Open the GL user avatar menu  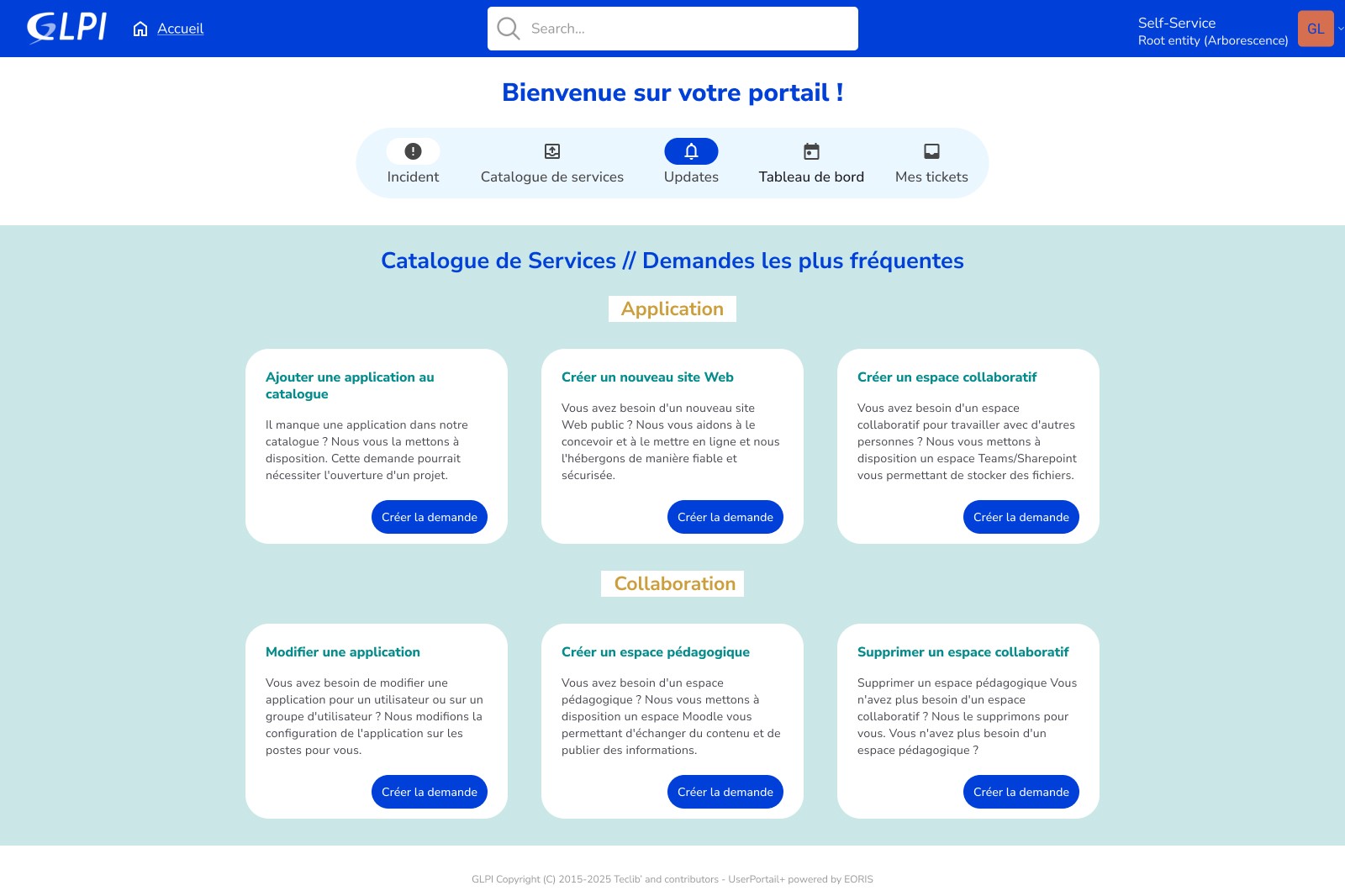1316,29
